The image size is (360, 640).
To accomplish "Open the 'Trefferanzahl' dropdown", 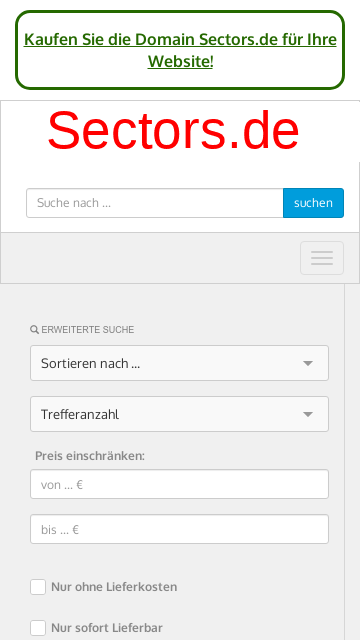I will point(179,414).
